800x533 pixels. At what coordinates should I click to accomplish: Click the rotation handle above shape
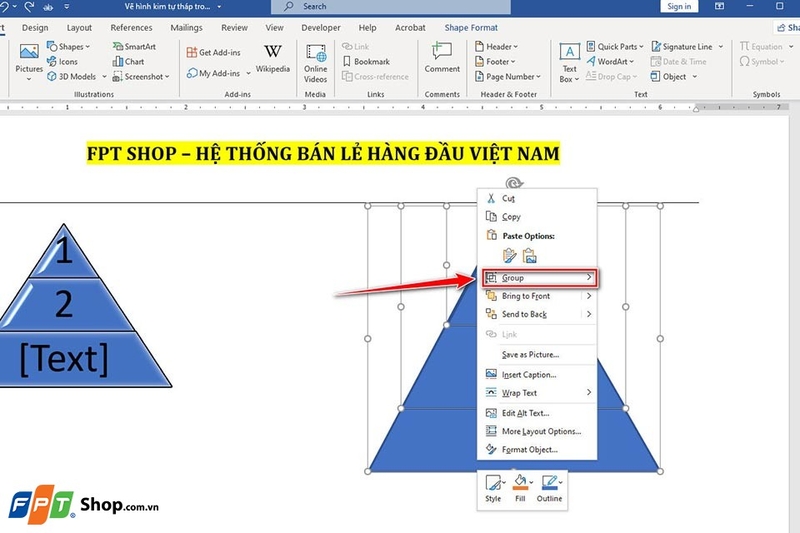tap(514, 183)
